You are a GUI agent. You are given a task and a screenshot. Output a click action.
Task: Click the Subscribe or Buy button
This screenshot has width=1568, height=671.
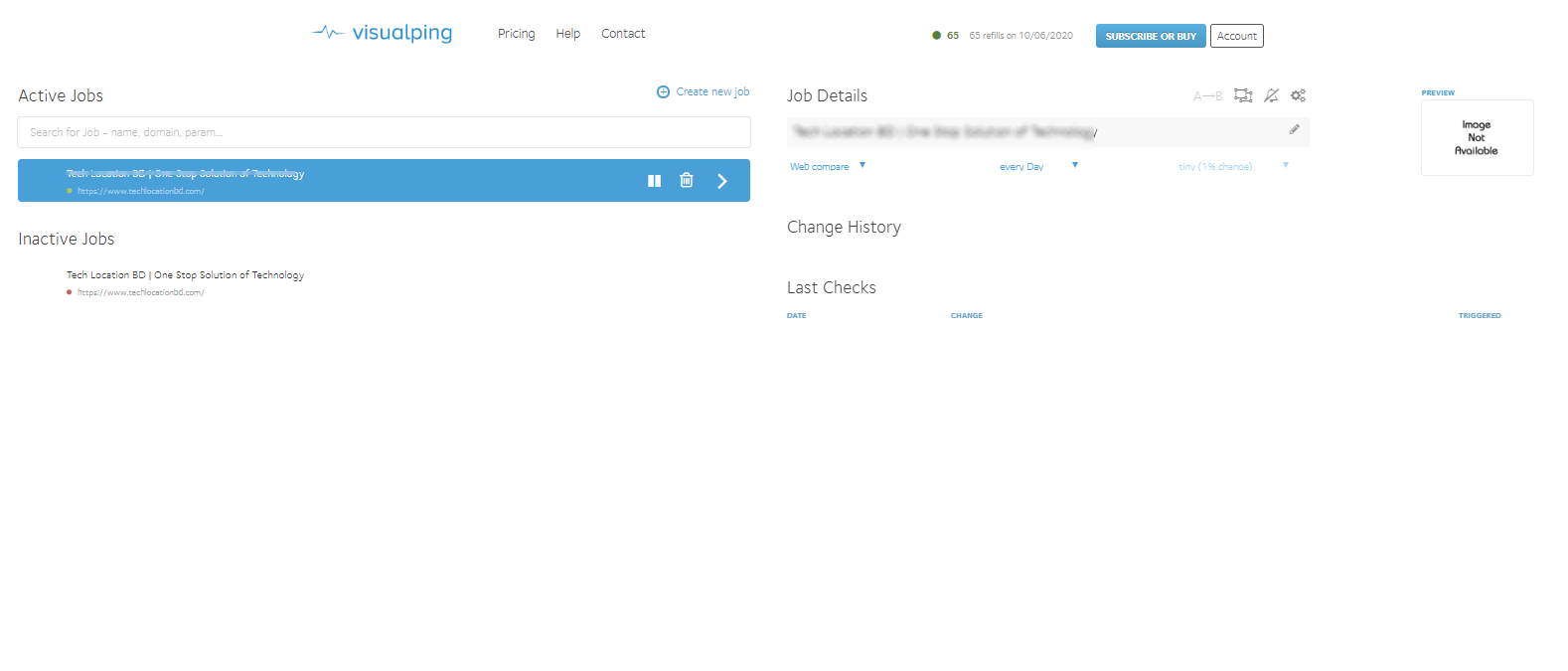tap(1151, 36)
